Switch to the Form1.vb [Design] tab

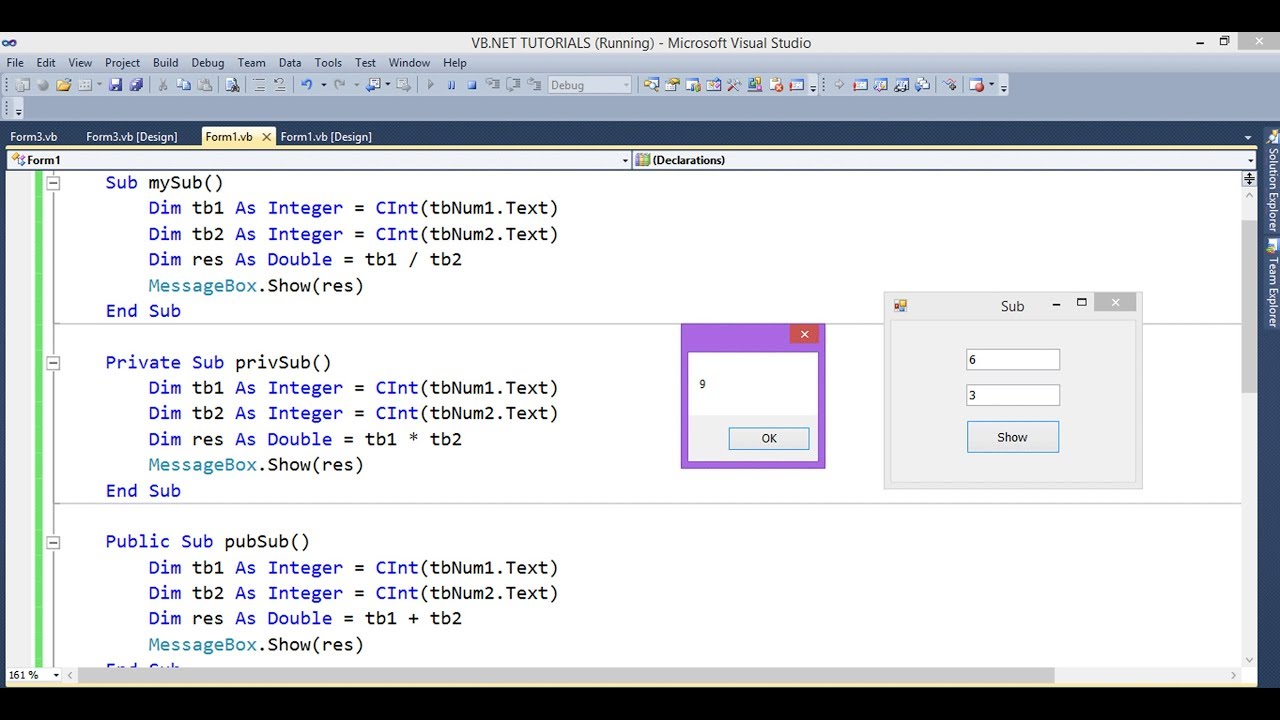(x=326, y=137)
